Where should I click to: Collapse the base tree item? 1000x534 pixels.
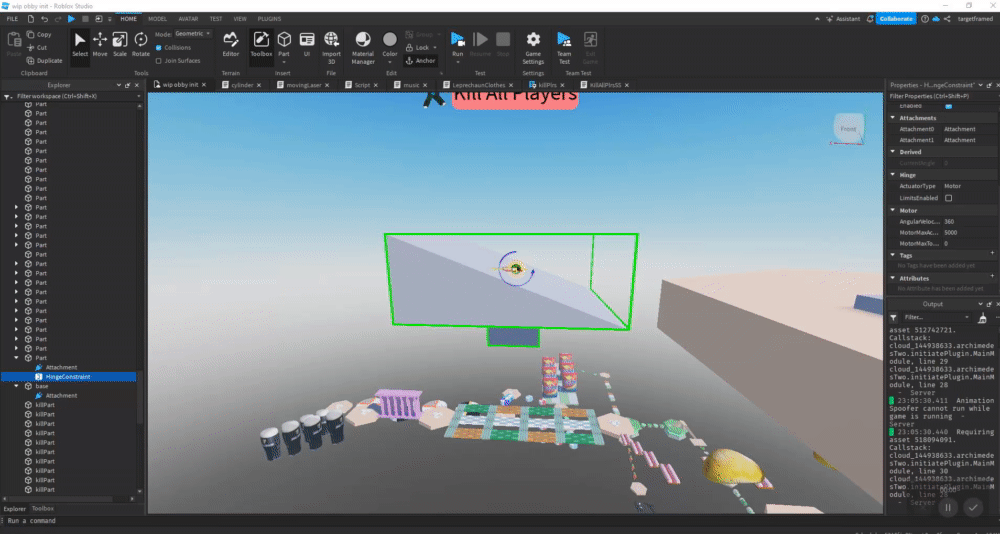[x=17, y=386]
